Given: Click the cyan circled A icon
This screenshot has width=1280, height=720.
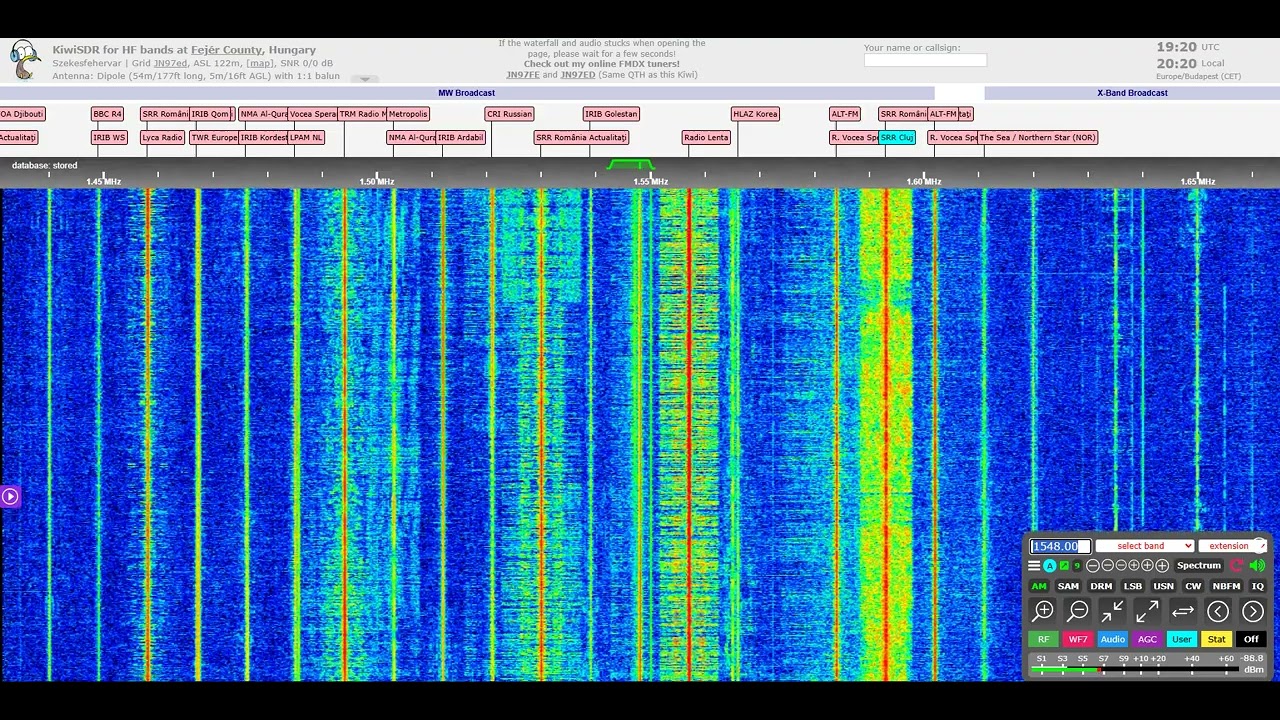Looking at the screenshot, I should [1050, 566].
